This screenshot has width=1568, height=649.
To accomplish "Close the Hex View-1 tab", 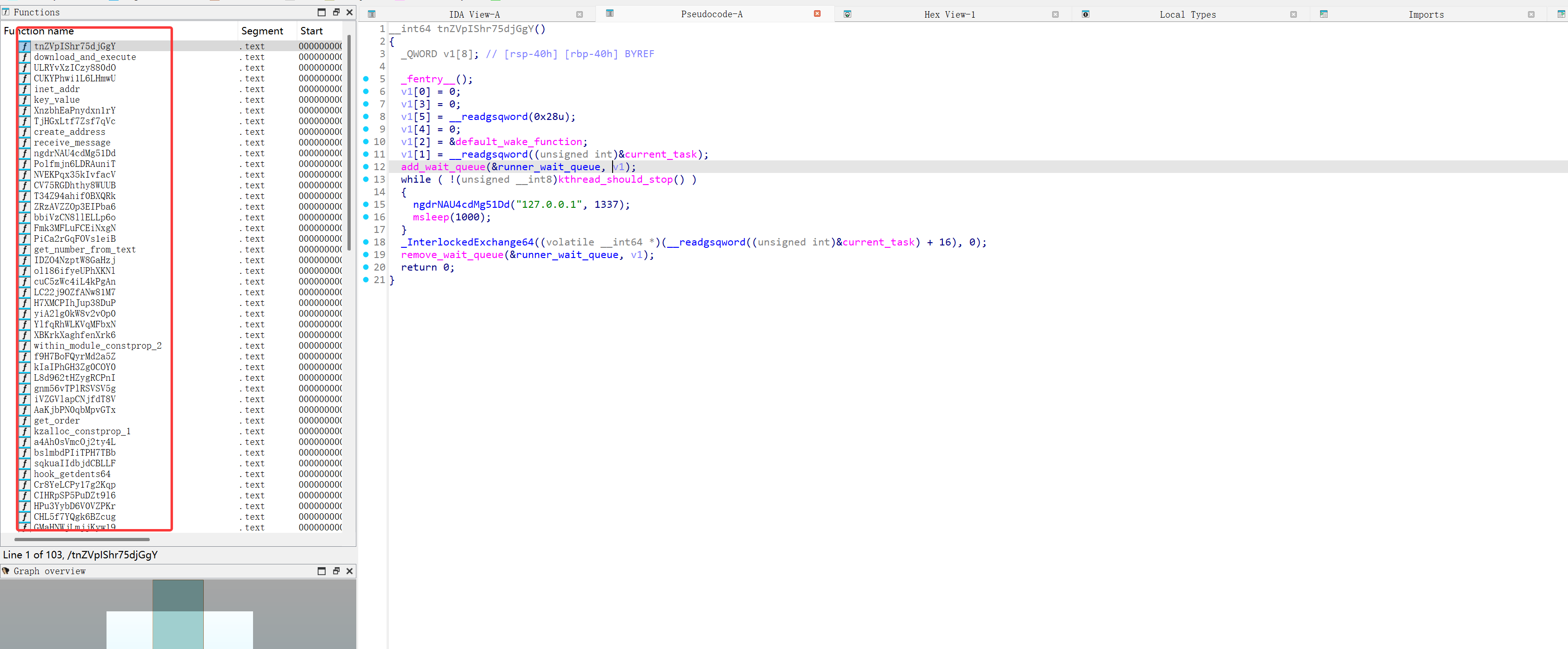I will pos(1055,14).
